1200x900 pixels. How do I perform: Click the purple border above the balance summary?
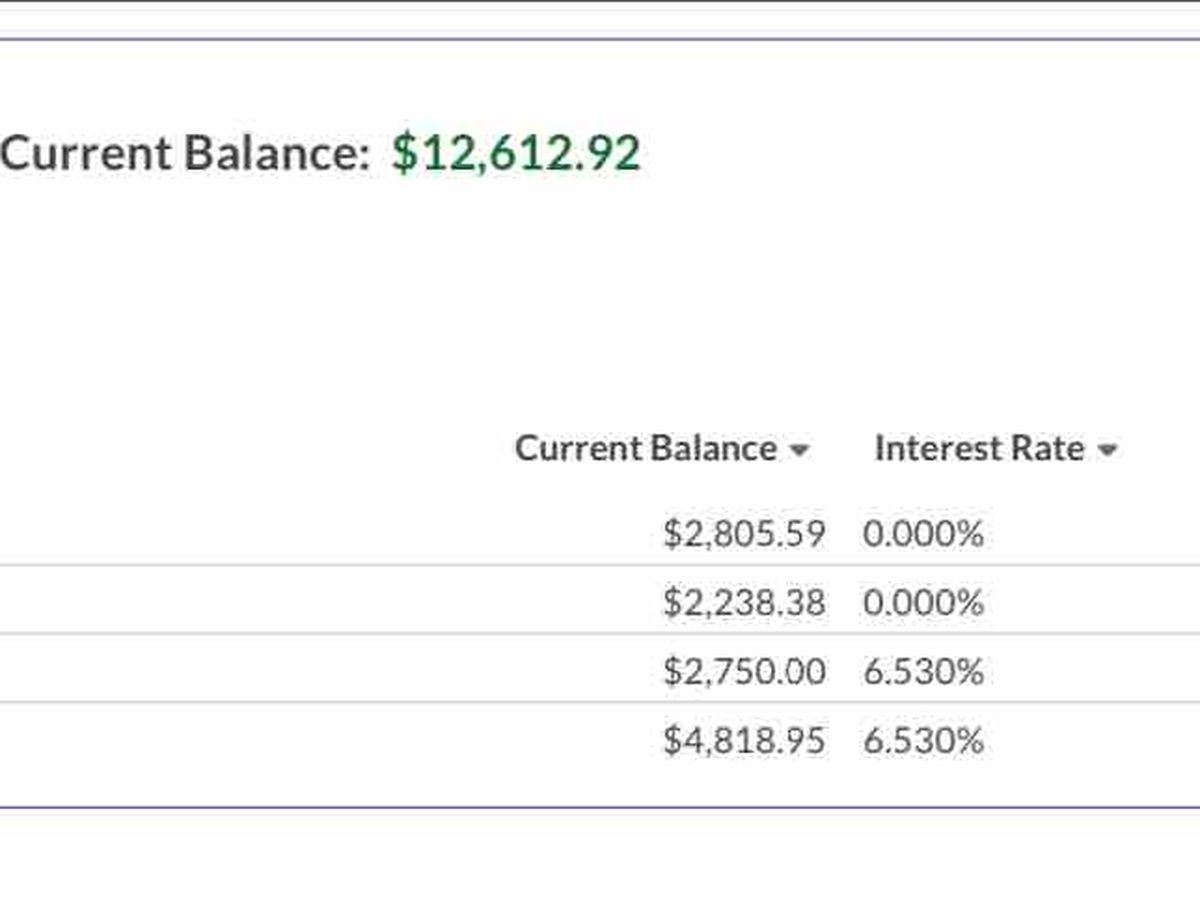[600, 40]
